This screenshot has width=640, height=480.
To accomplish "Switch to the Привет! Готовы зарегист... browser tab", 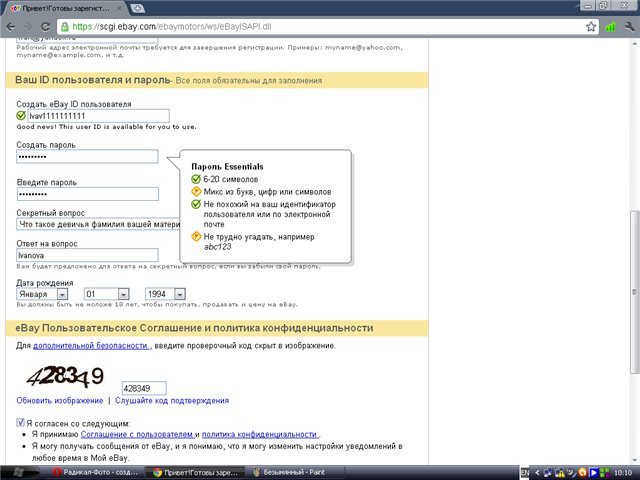I will [65, 8].
